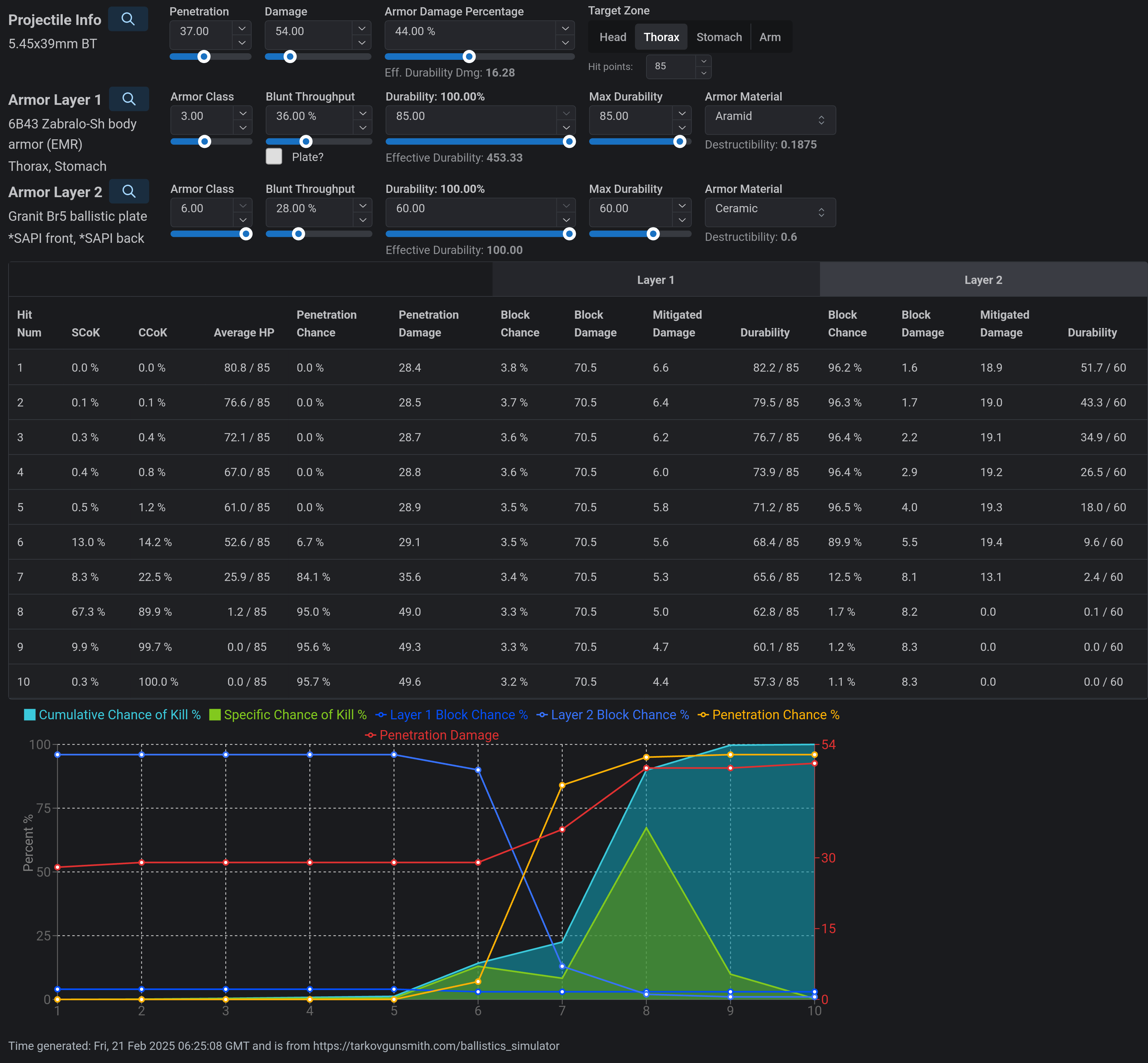This screenshot has width=1148, height=1063.
Task: Decrease Layer 1 Armor Class value
Action: pos(243,128)
